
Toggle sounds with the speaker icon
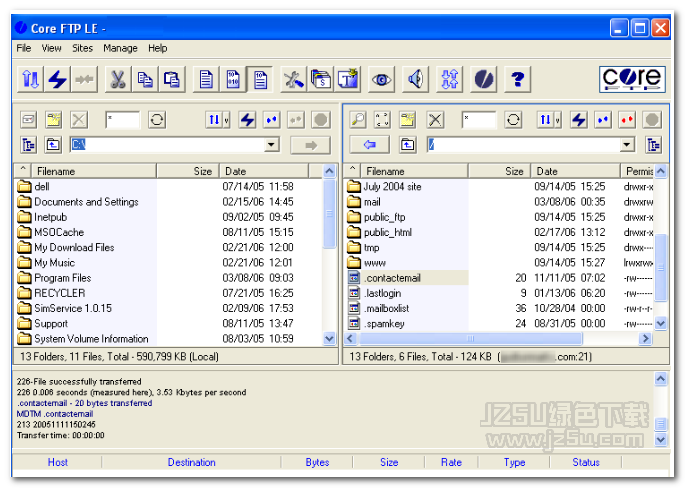point(415,80)
